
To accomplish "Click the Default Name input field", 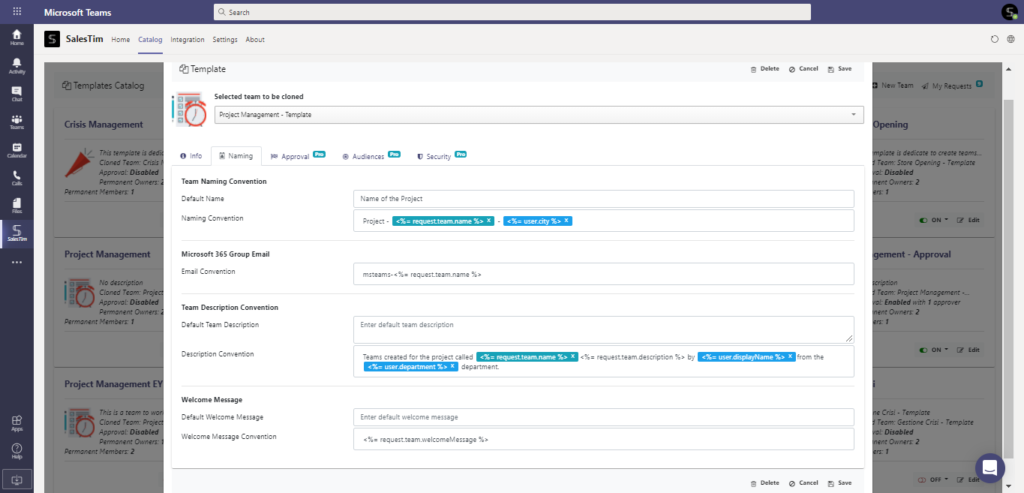I will pos(603,199).
